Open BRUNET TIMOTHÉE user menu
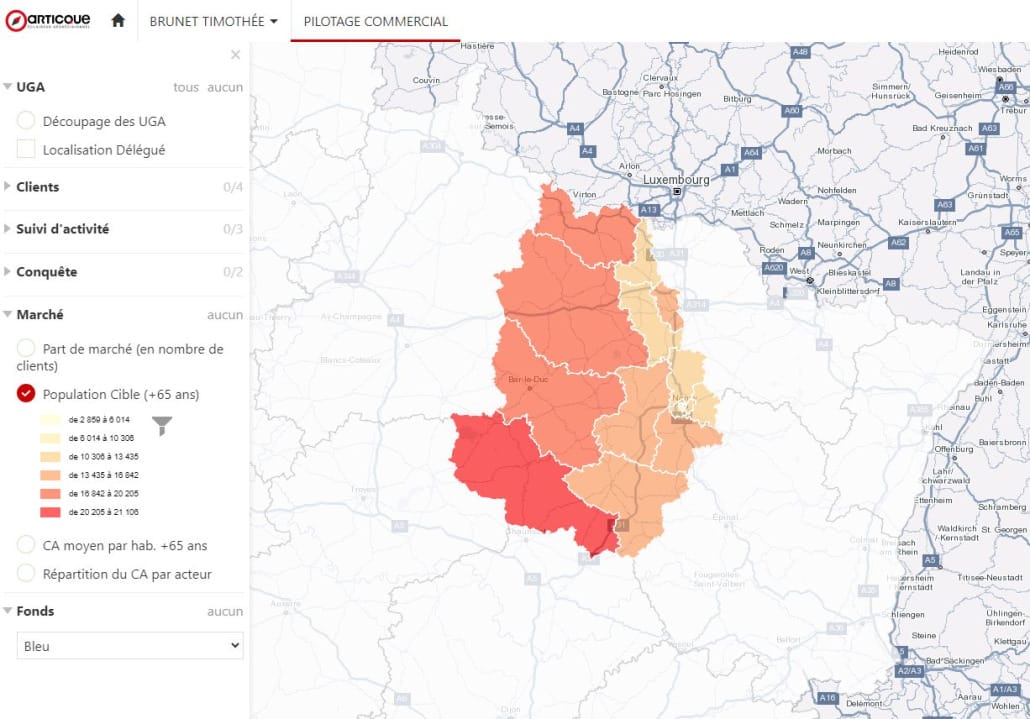This screenshot has height=719, width=1030. pyautogui.click(x=213, y=21)
